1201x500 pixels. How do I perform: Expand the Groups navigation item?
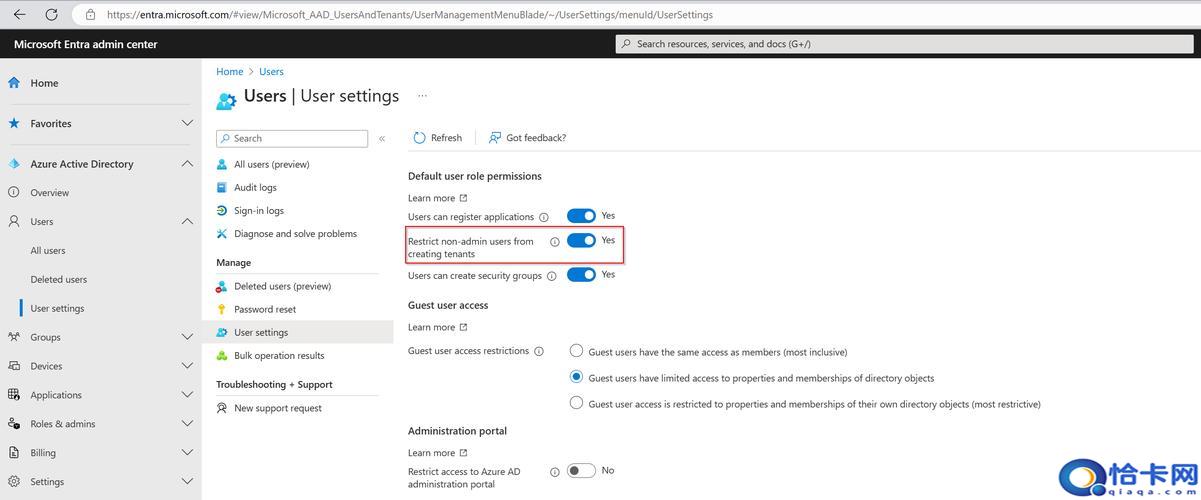click(x=187, y=337)
